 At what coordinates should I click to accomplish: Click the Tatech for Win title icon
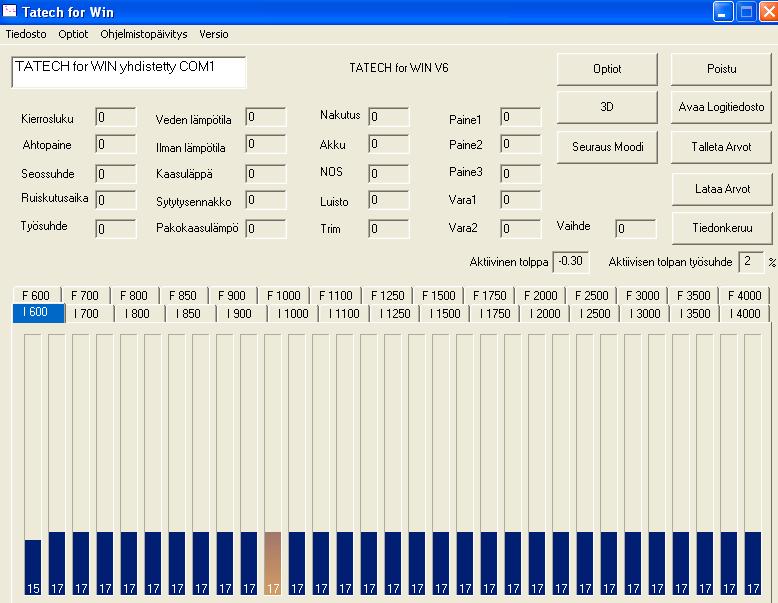tap(9, 11)
